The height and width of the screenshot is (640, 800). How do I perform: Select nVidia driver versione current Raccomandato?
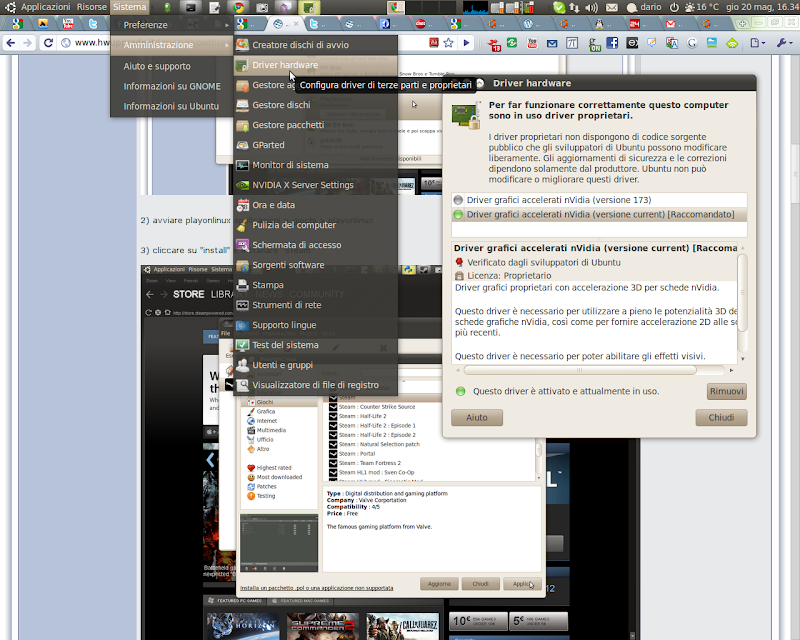(599, 214)
